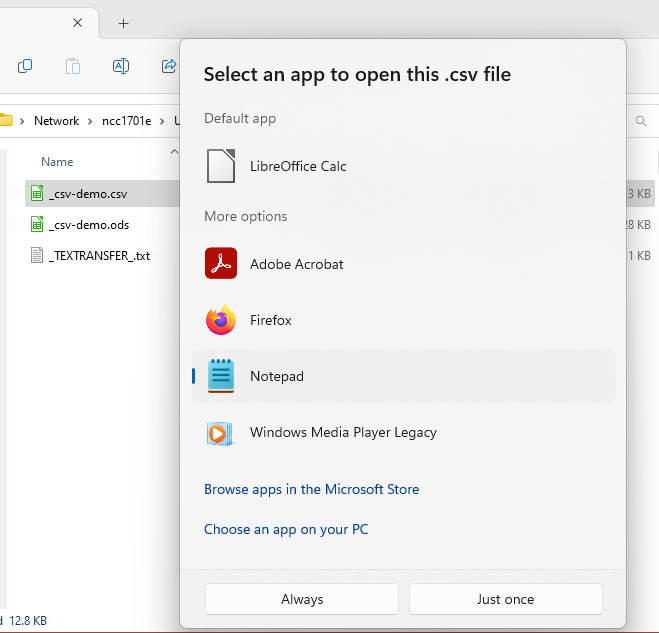This screenshot has width=659, height=633.
Task: Select Windows Media Player Legacy option
Action: tap(403, 432)
